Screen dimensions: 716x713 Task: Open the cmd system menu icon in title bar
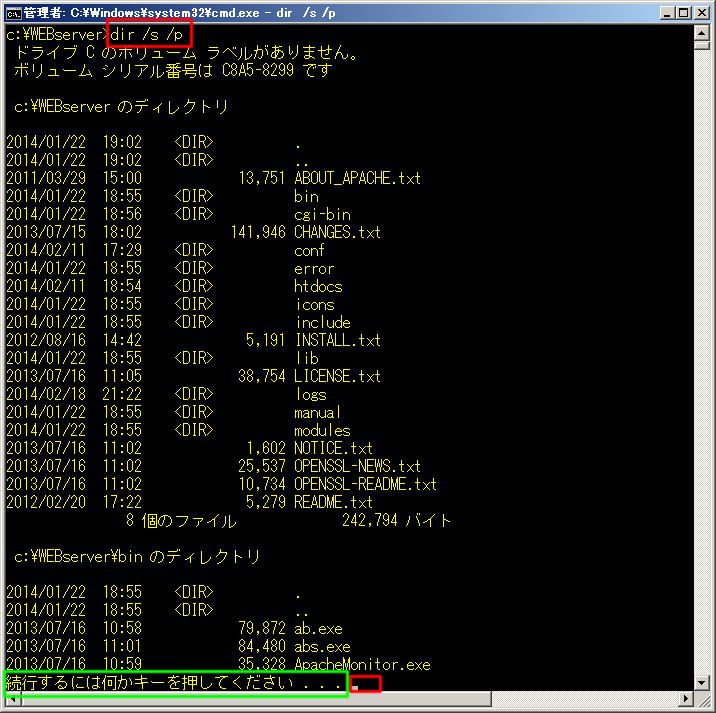[13, 13]
